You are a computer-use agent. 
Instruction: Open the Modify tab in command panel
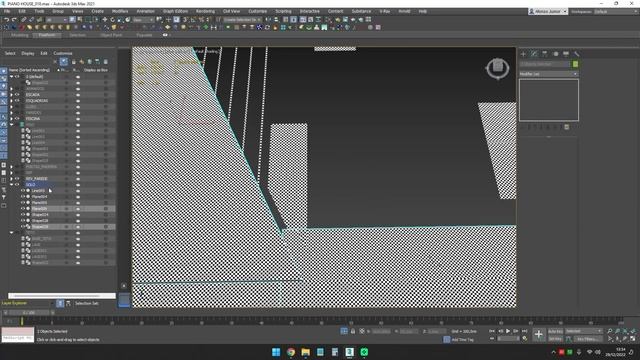[534, 53]
